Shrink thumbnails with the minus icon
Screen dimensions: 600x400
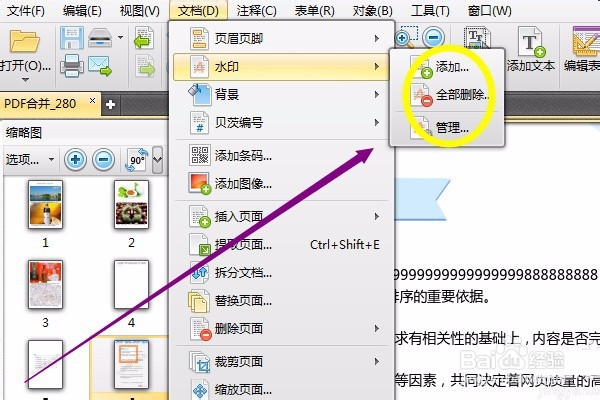(x=103, y=159)
